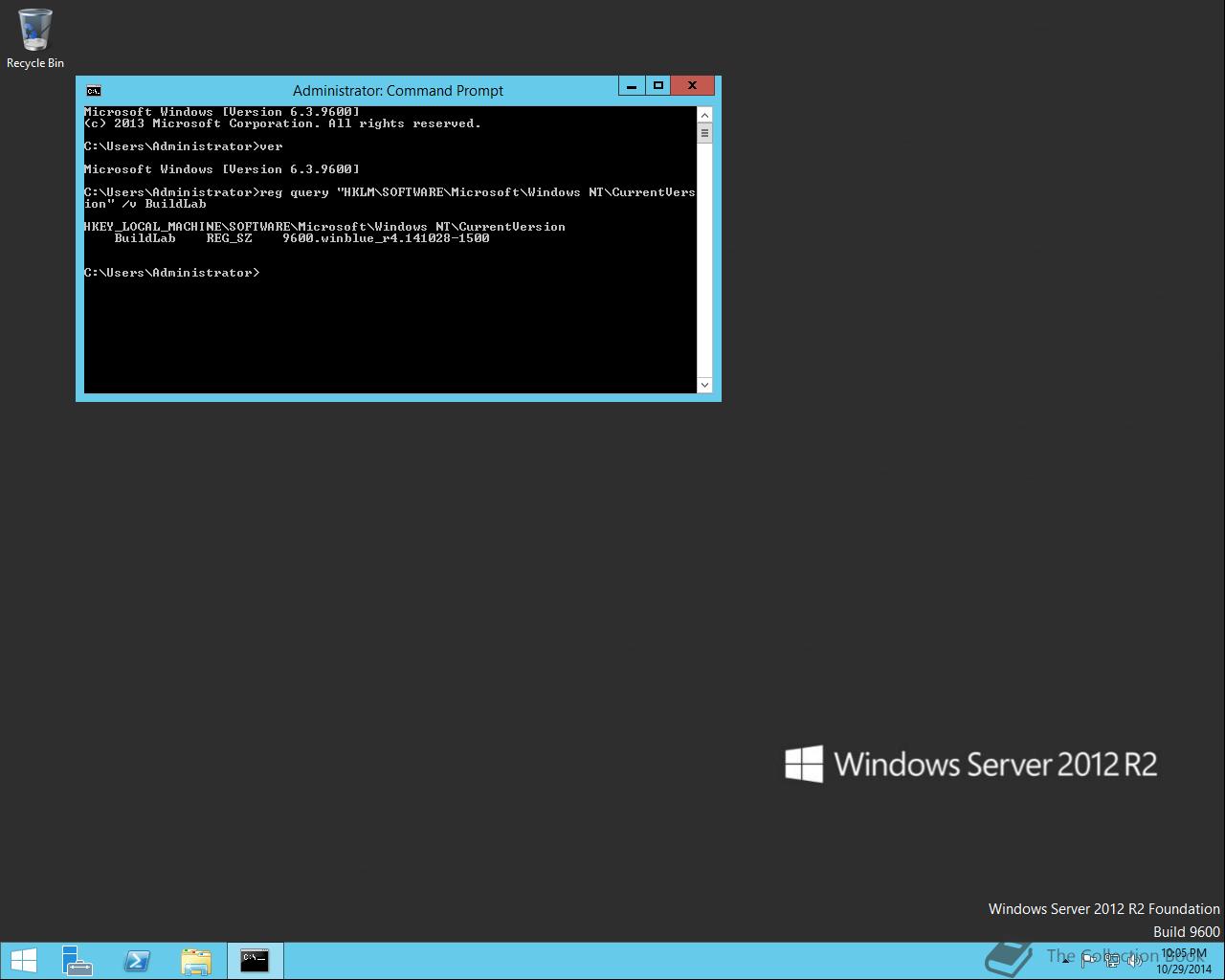
Task: Click the console scrollbar up arrow
Action: (x=705, y=115)
